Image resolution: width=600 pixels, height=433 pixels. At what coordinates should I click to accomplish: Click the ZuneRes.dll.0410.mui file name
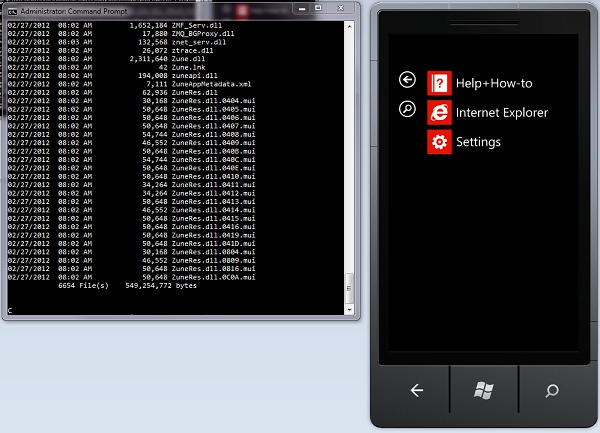coord(214,176)
